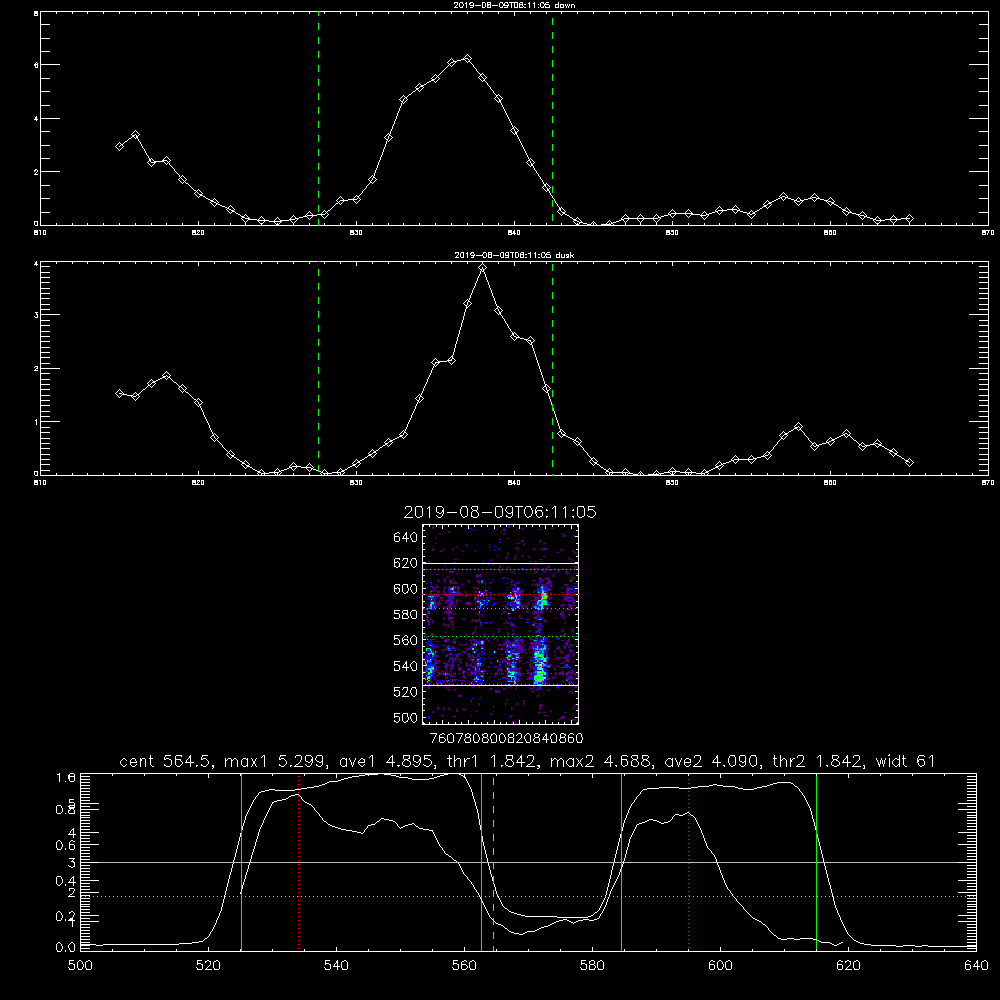Click the '560' label on bottom plot x-axis
1000x1000 pixels.
coord(464,966)
